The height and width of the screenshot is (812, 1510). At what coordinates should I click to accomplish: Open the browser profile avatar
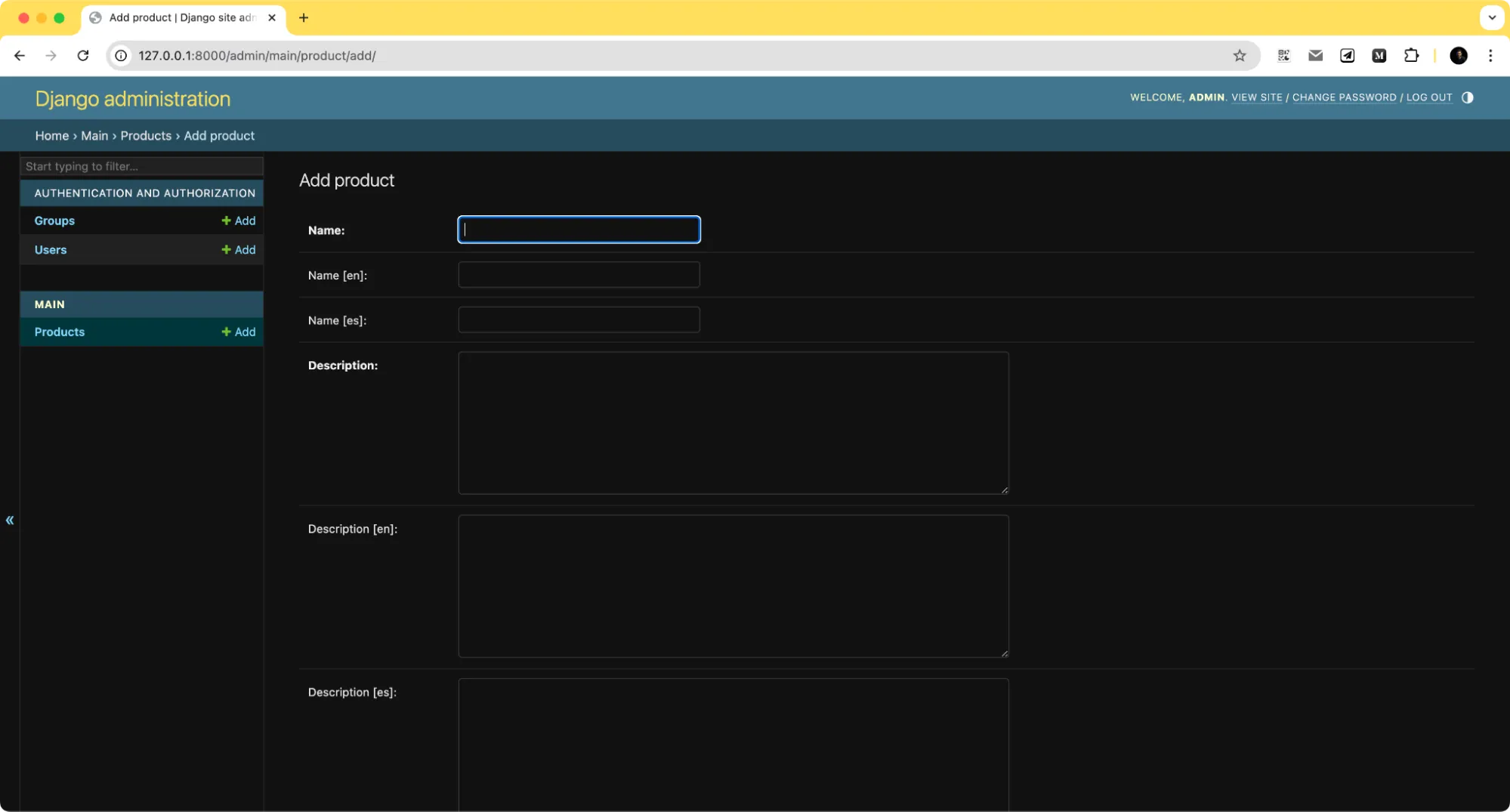coord(1459,55)
